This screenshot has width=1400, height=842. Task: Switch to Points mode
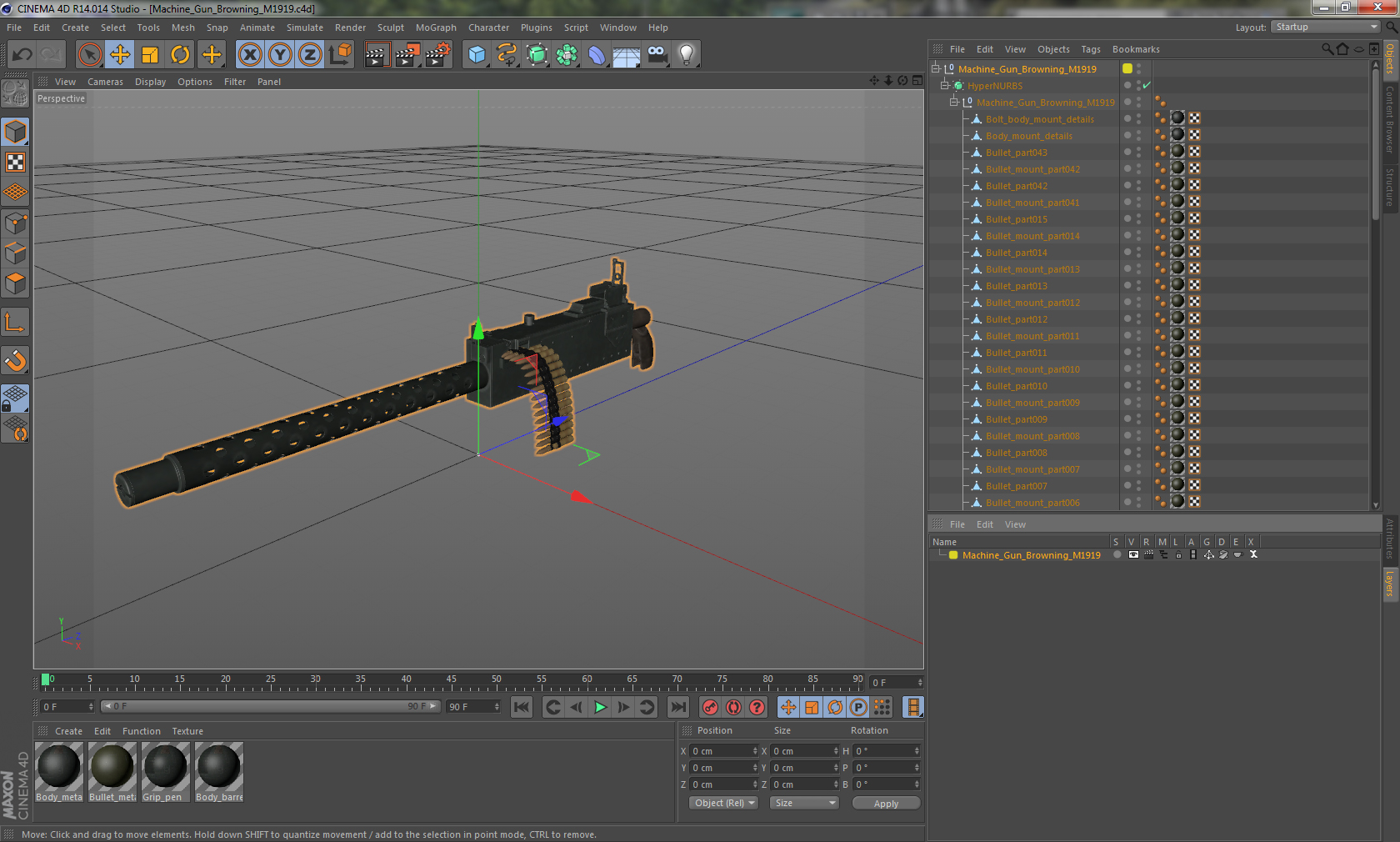point(16,223)
